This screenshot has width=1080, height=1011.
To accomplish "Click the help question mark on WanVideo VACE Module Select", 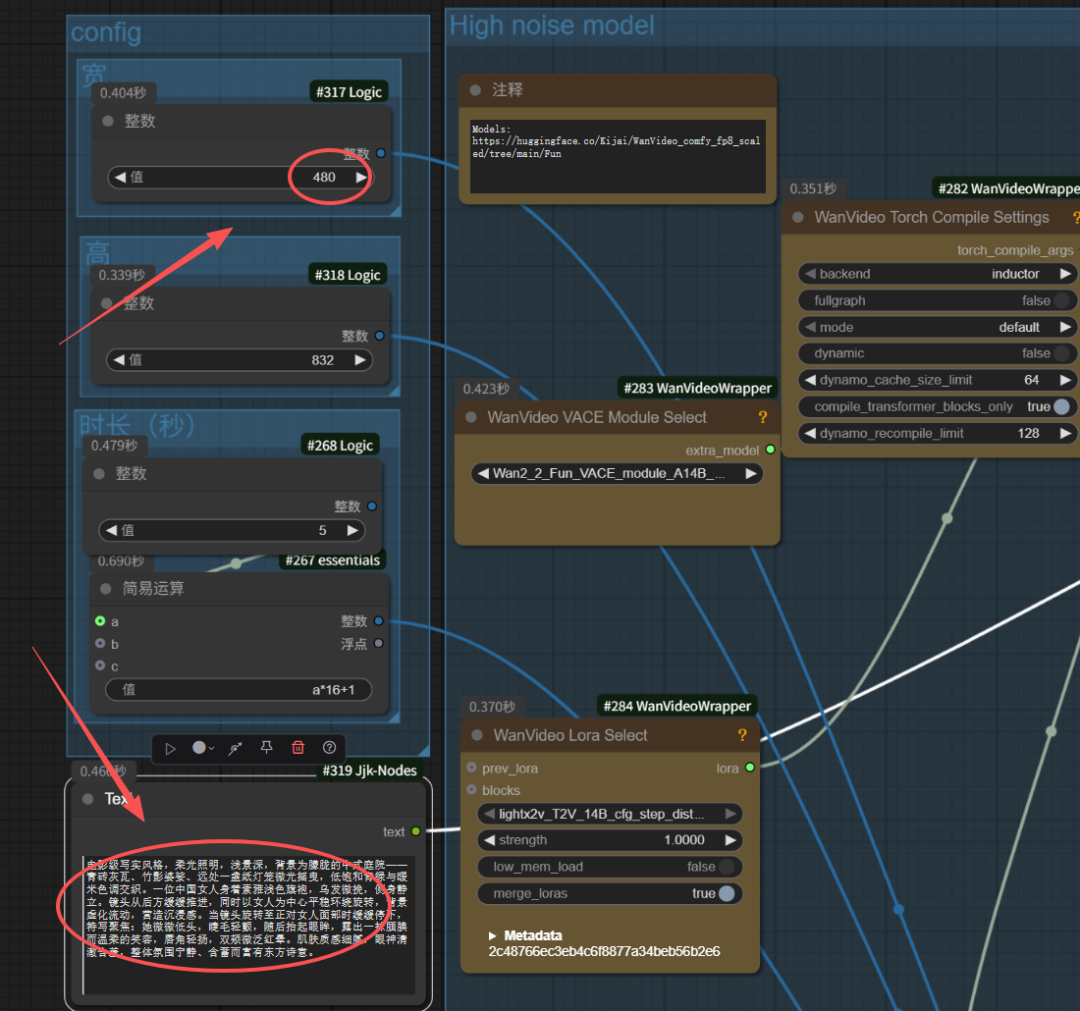I will [x=762, y=417].
